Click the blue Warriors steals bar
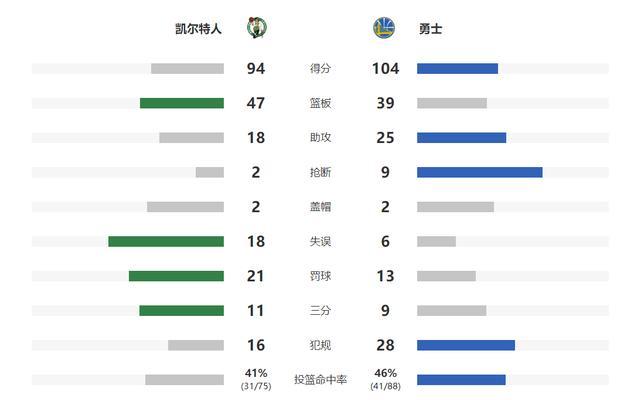Screen dimensions: 641x400 480,172
